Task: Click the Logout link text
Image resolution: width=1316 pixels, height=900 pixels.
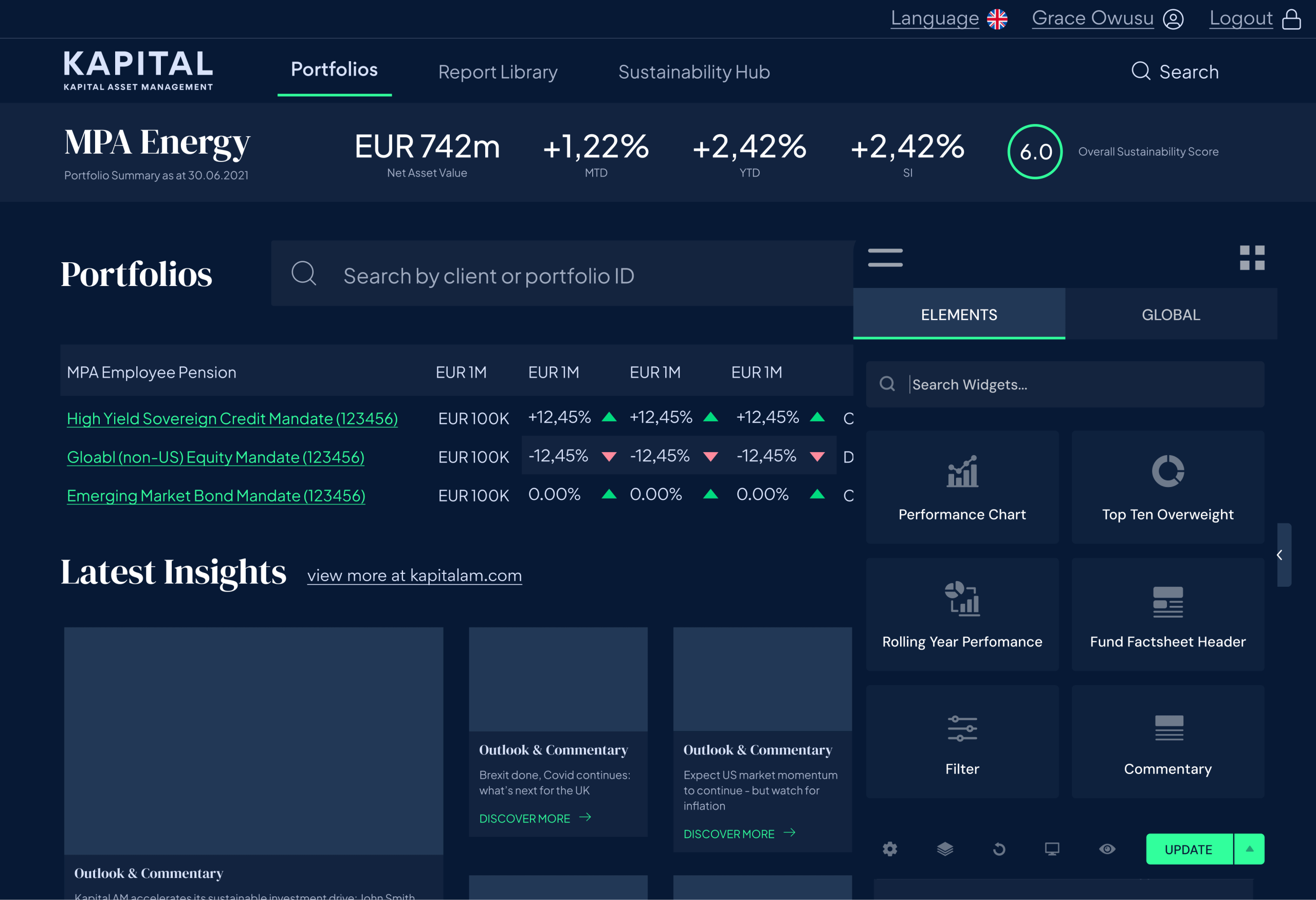Action: click(x=1240, y=18)
